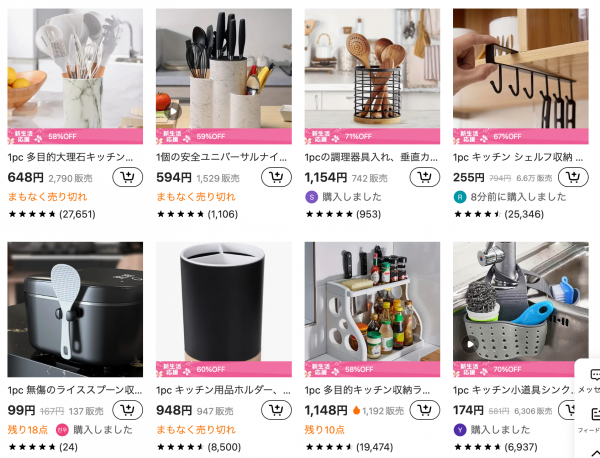Open the black rice cooker spoon image
Image resolution: width=600 pixels, height=458 pixels.
tap(75, 309)
